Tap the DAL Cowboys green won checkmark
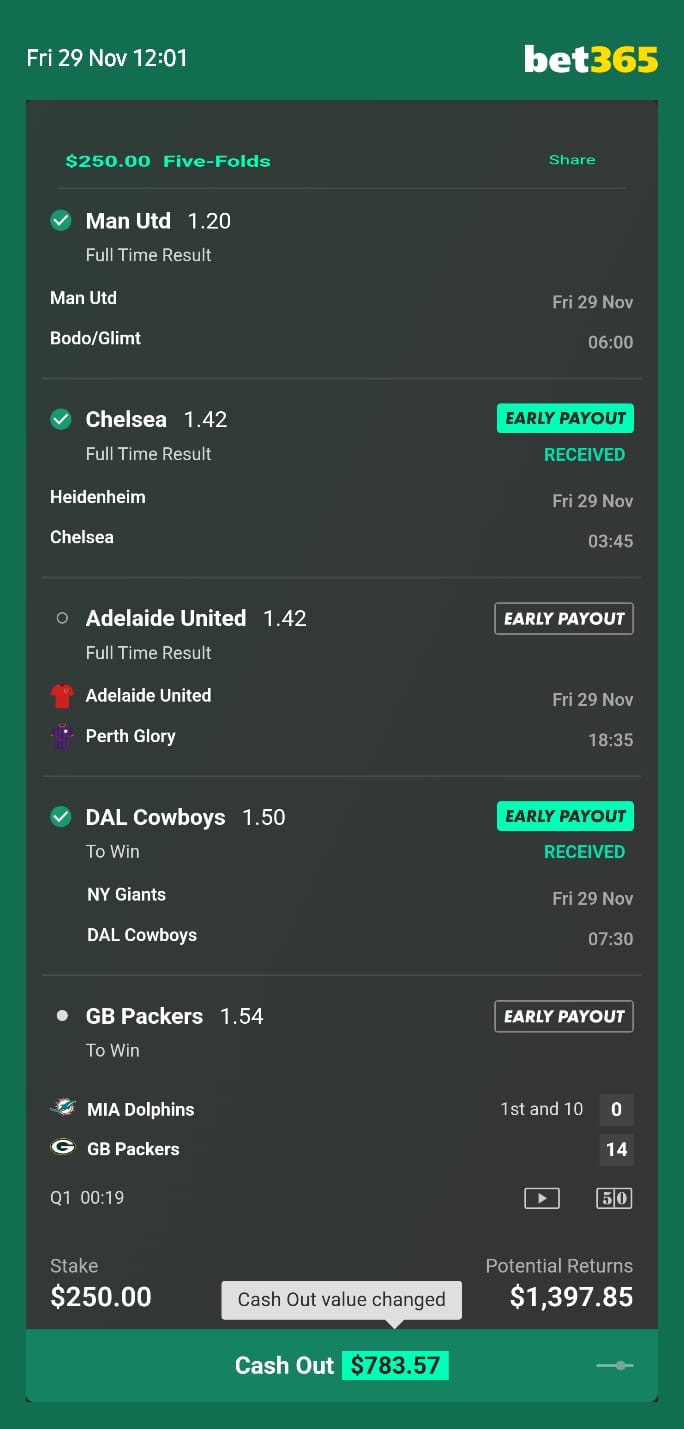Viewport: 684px width, 1429px height. tap(61, 817)
